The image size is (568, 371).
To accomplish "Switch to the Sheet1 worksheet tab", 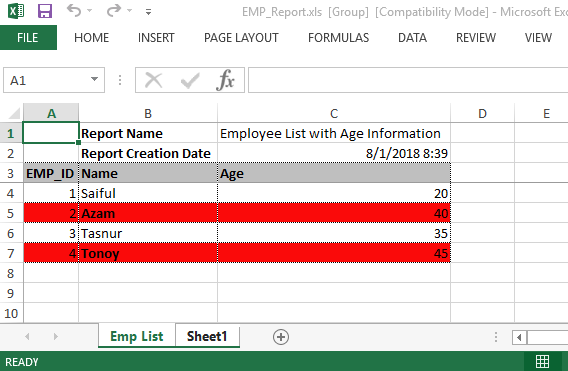I will click(x=207, y=336).
